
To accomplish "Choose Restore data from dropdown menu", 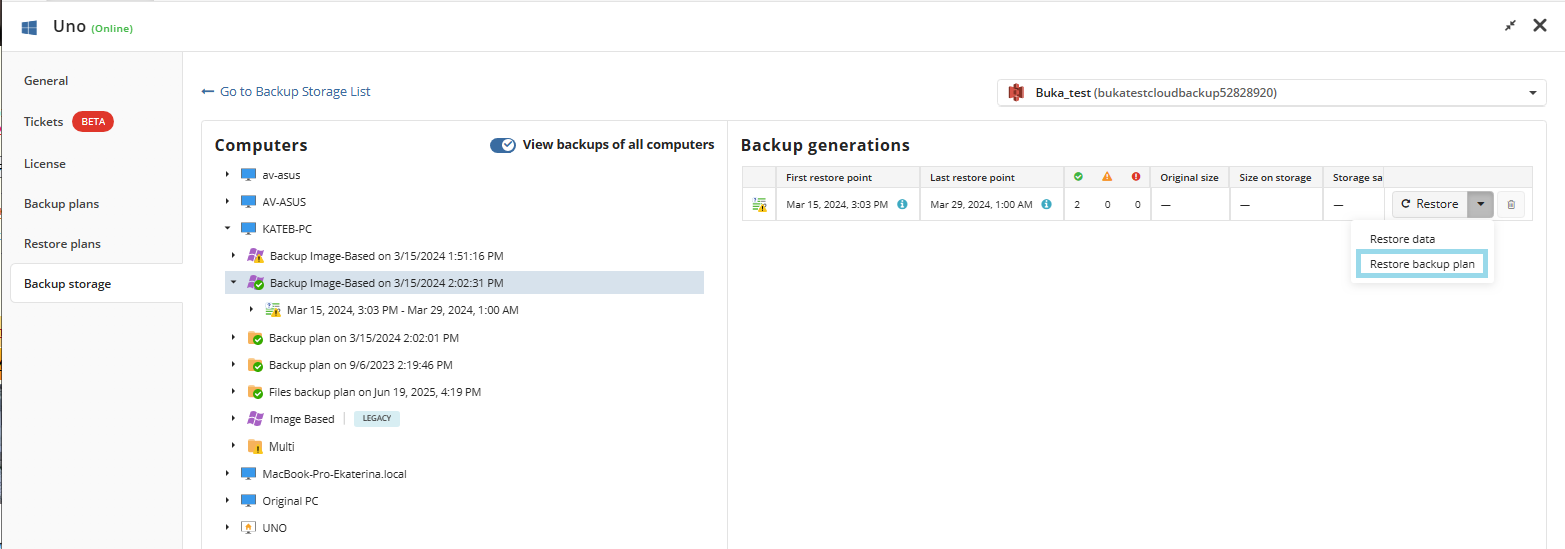I will (x=1402, y=239).
